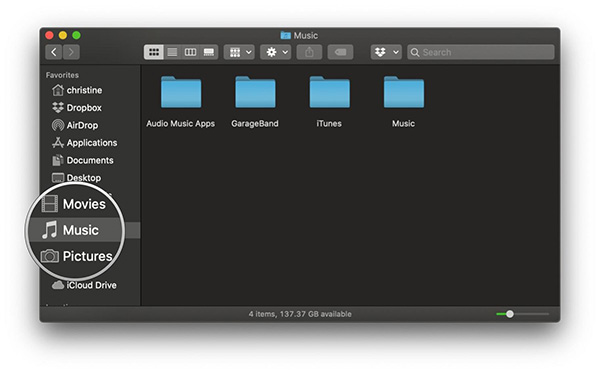Viewport: 600px width, 374px height.
Task: Click the Desktop monitor icon
Action: click(x=58, y=178)
